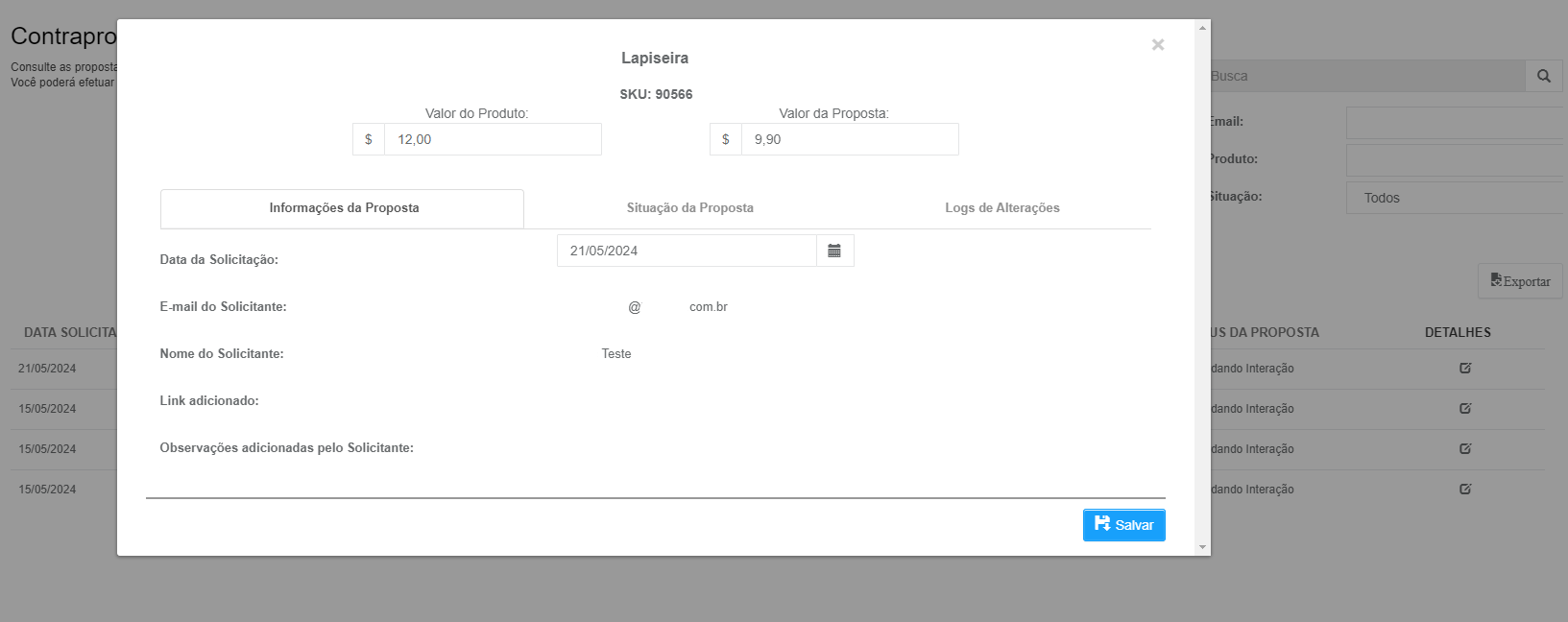This screenshot has width=1568, height=622.
Task: Click Observações adicionadas pelo Solicitante label
Action: click(286, 448)
